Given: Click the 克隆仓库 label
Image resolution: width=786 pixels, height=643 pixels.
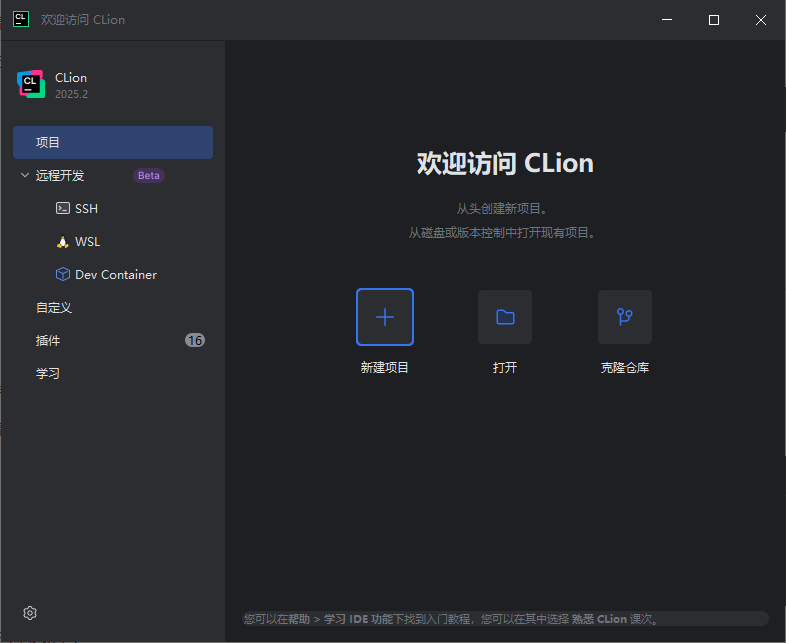Looking at the screenshot, I should [x=625, y=367].
